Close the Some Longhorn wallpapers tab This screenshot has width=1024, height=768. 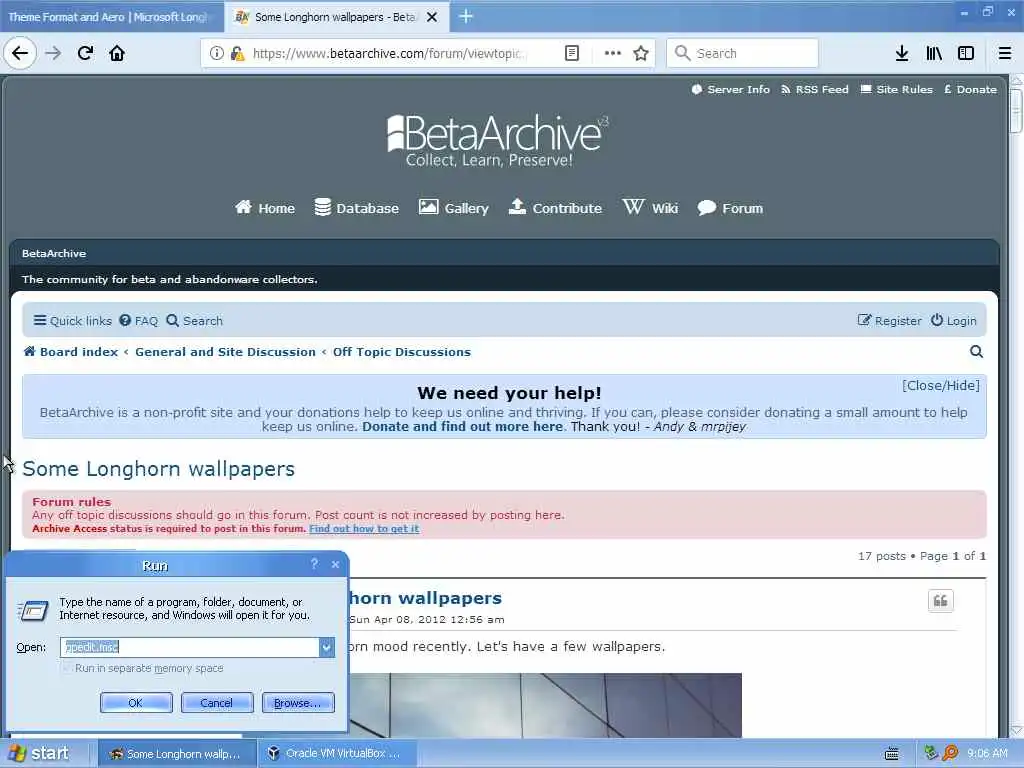tap(432, 17)
